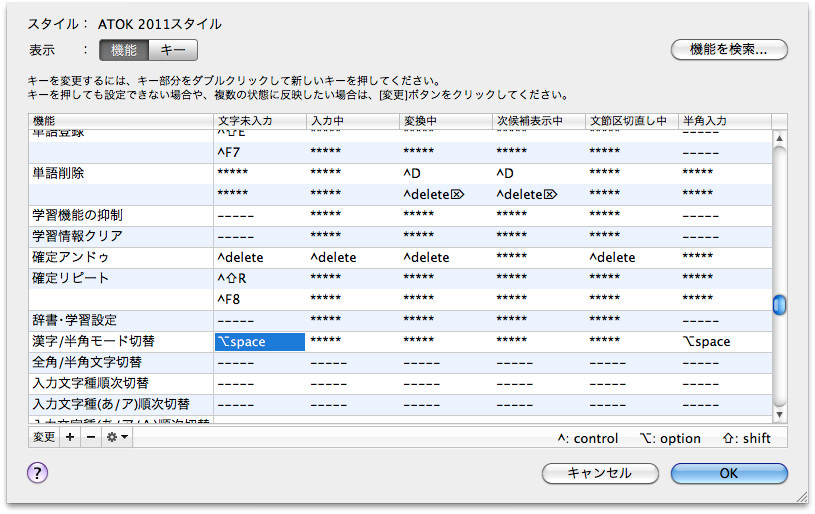The image size is (815, 514).
Task: Select the 学習情報クリア row
Action: click(x=400, y=236)
